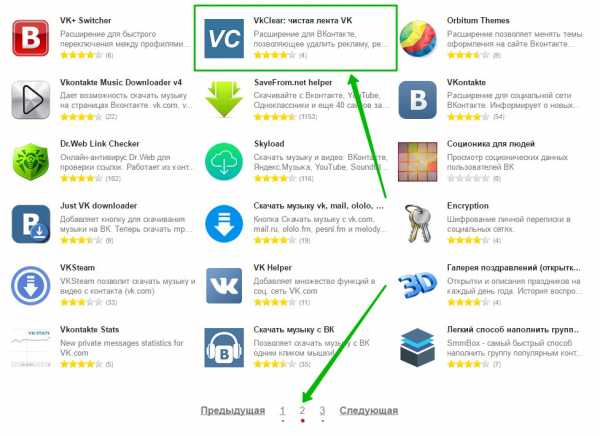This screenshot has height=436, width=600.
Task: Click the star rating under VKontakte extension
Action: pyautogui.click(x=468, y=117)
